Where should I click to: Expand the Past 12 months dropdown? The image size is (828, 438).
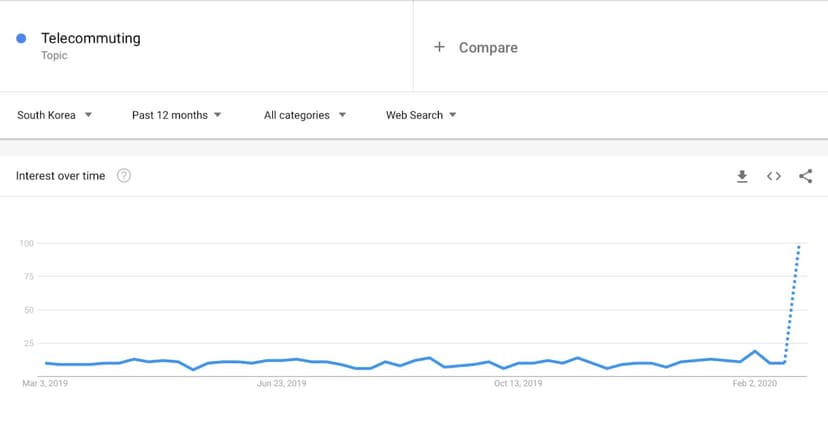coord(176,115)
